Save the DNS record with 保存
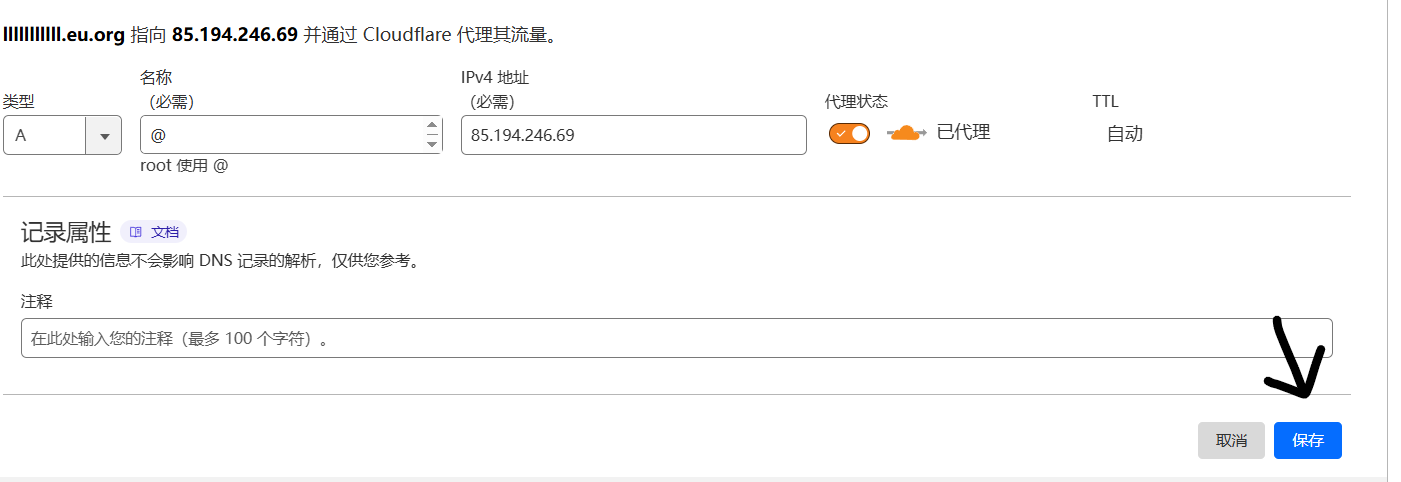Viewport: 1401px width, 482px height. click(1307, 440)
